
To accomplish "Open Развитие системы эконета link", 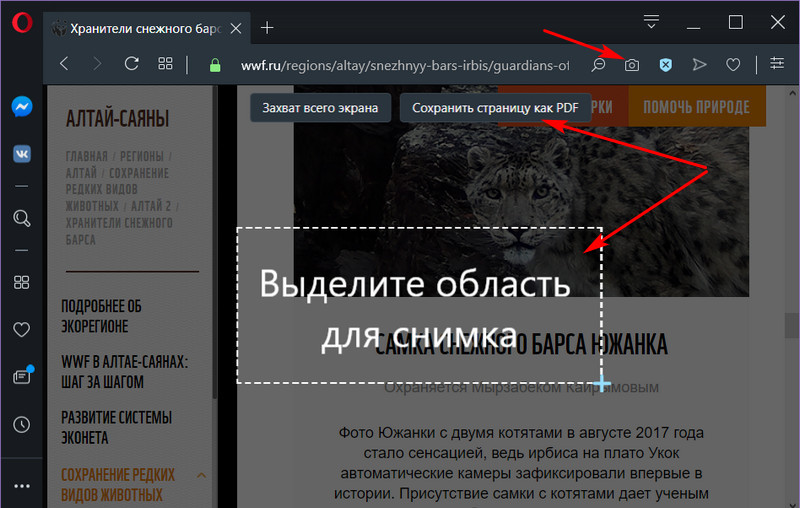I will 116,427.
